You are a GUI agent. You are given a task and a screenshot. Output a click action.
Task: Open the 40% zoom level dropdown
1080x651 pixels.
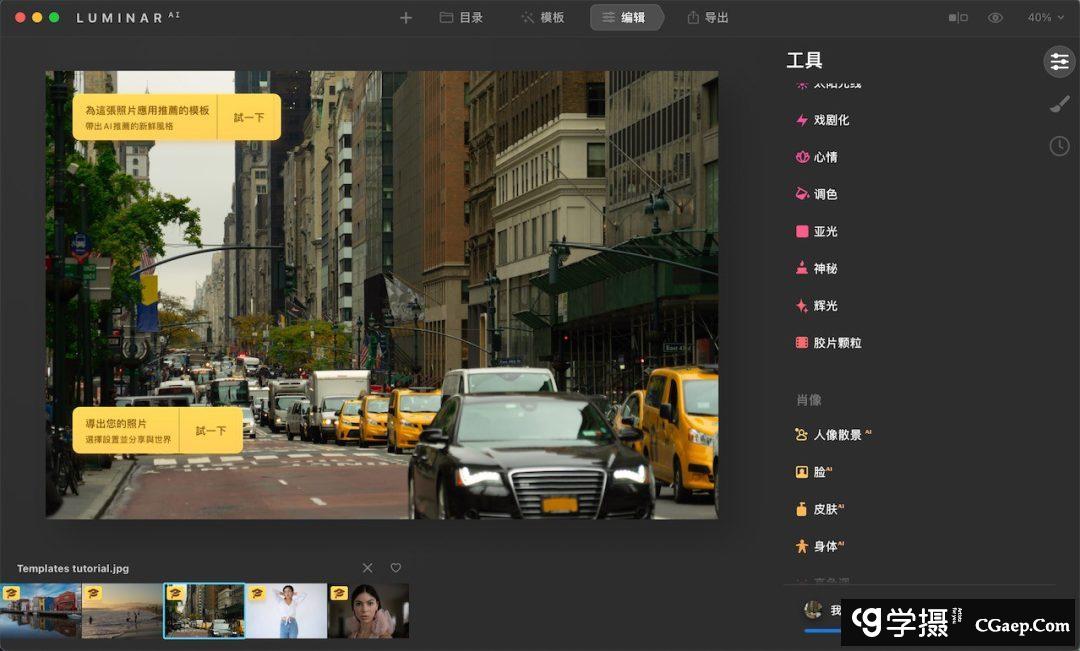(1046, 18)
